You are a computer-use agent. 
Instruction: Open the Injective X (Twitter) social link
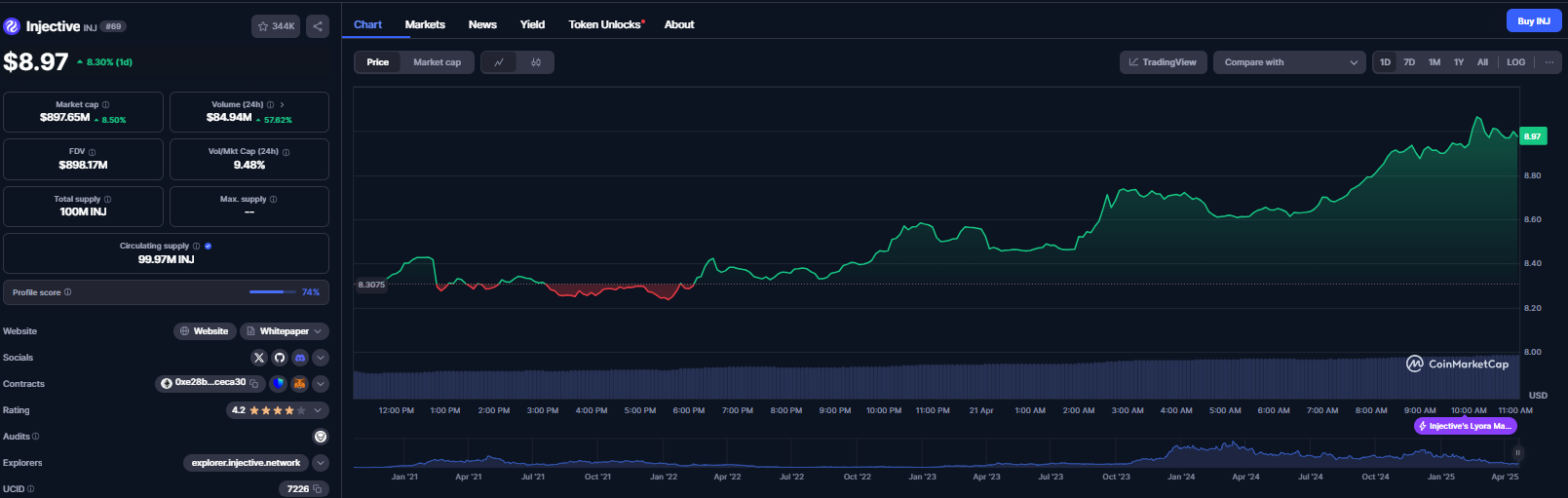[259, 358]
